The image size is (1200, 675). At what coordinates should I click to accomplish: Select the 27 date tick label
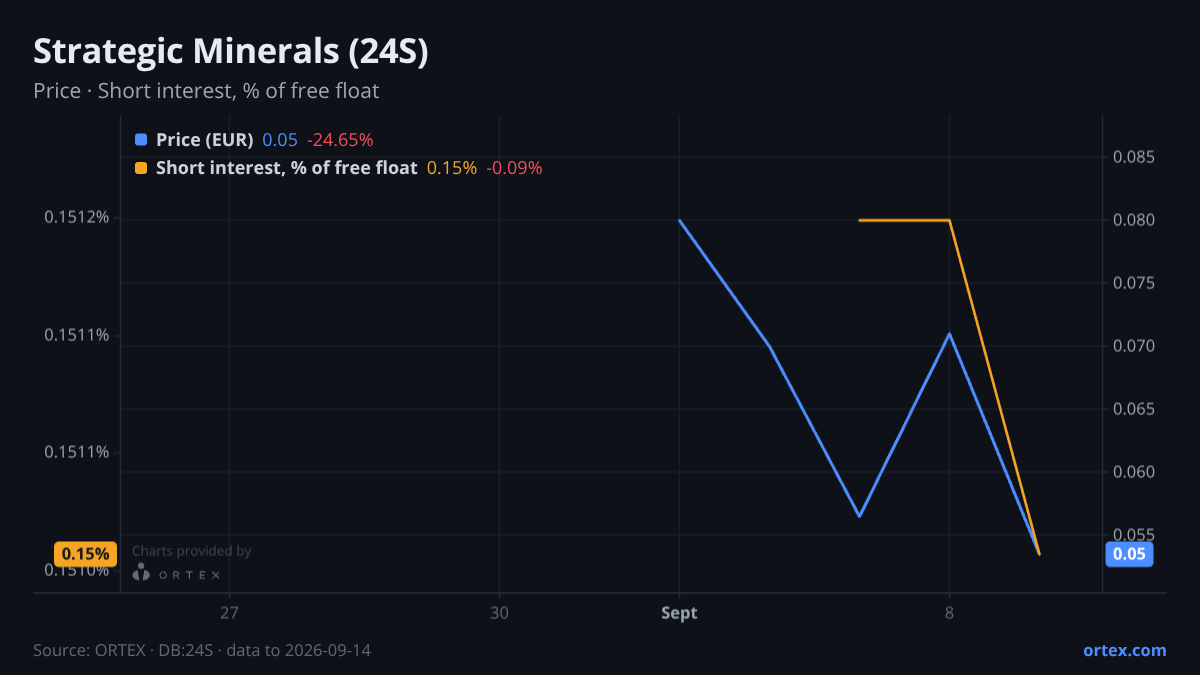coord(230,613)
